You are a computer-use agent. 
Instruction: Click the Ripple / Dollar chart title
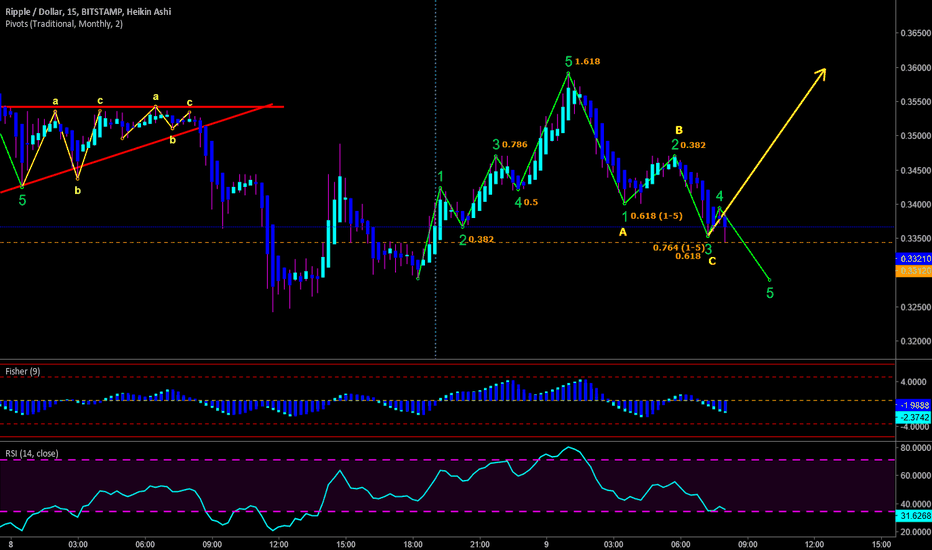[x=88, y=11]
